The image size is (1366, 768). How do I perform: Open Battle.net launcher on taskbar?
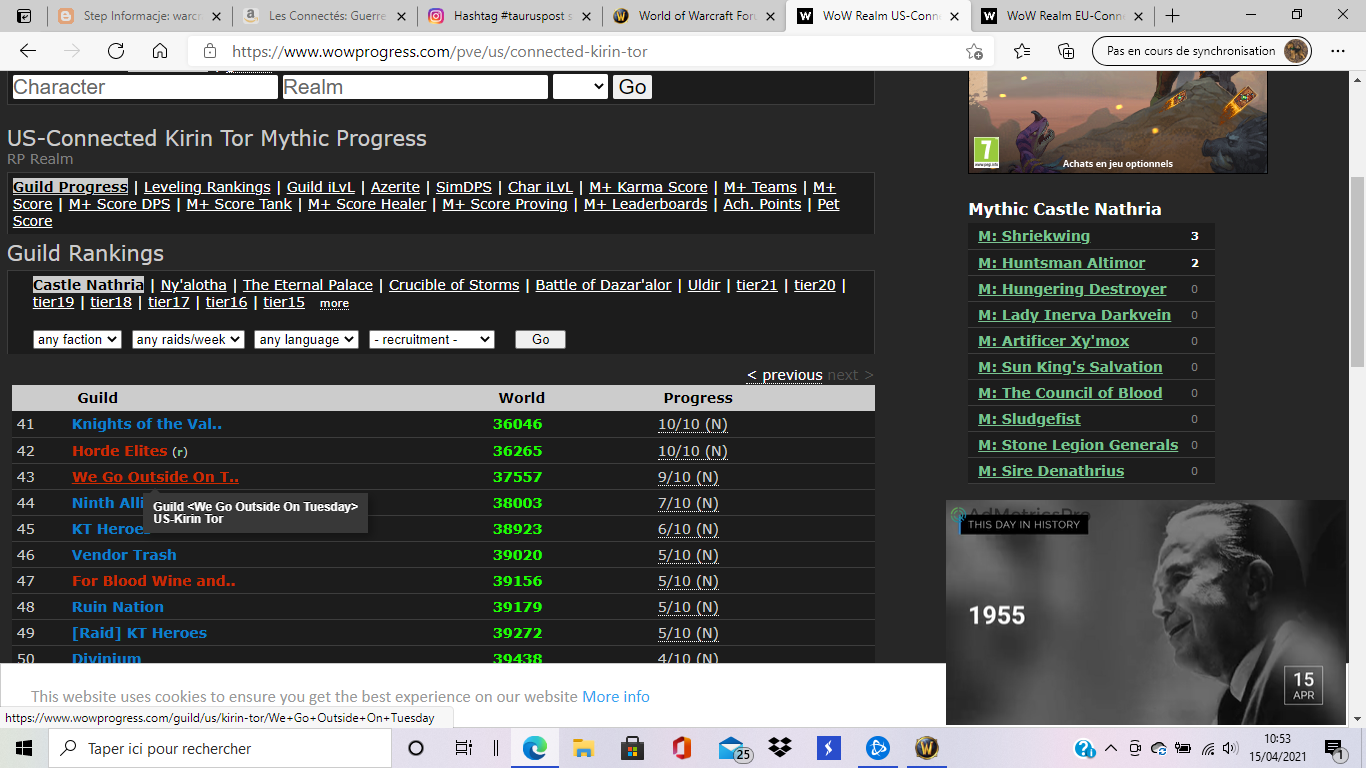(x=878, y=748)
